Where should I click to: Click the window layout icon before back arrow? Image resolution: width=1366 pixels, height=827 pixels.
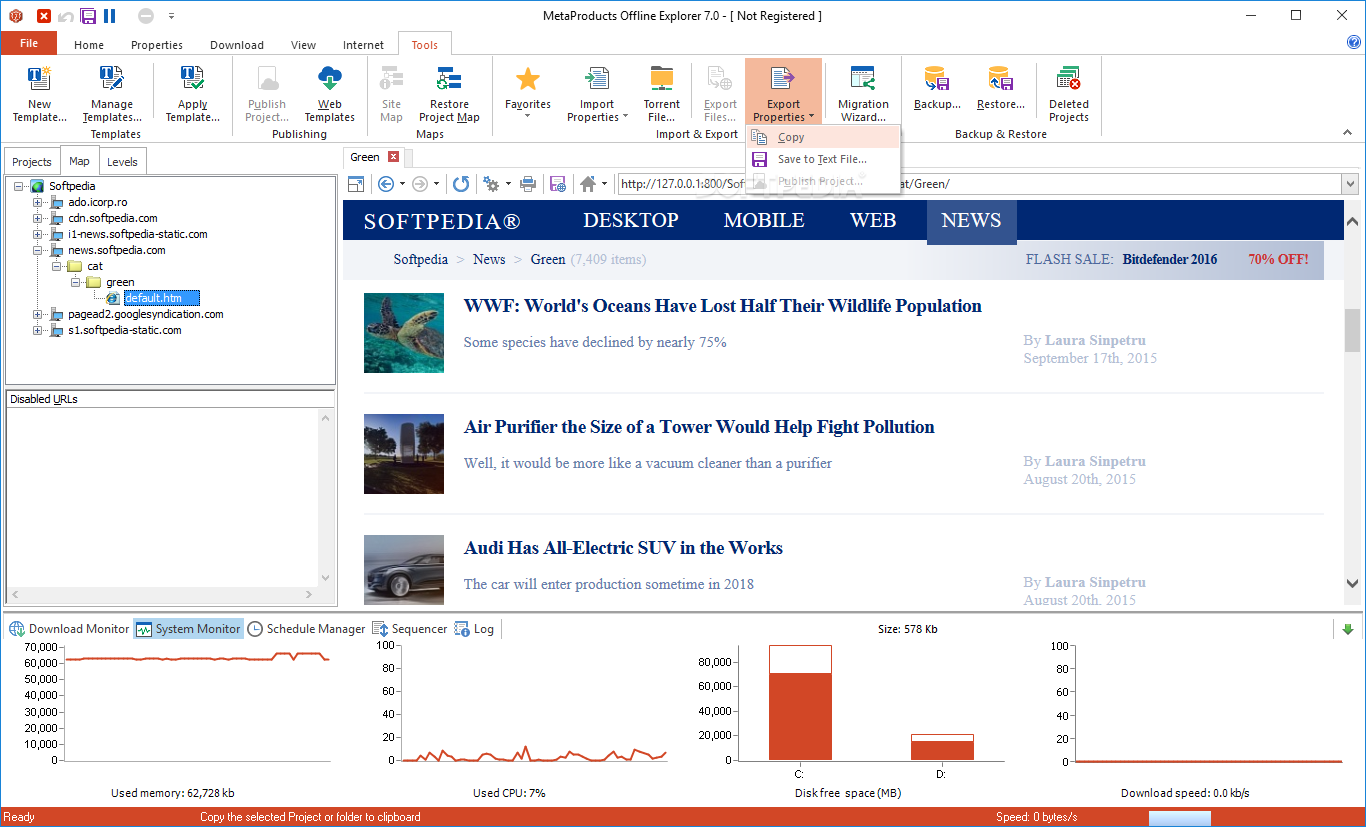[x=355, y=184]
